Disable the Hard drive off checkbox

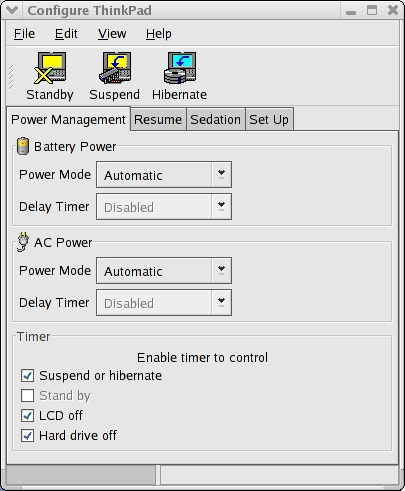[x=27, y=436]
